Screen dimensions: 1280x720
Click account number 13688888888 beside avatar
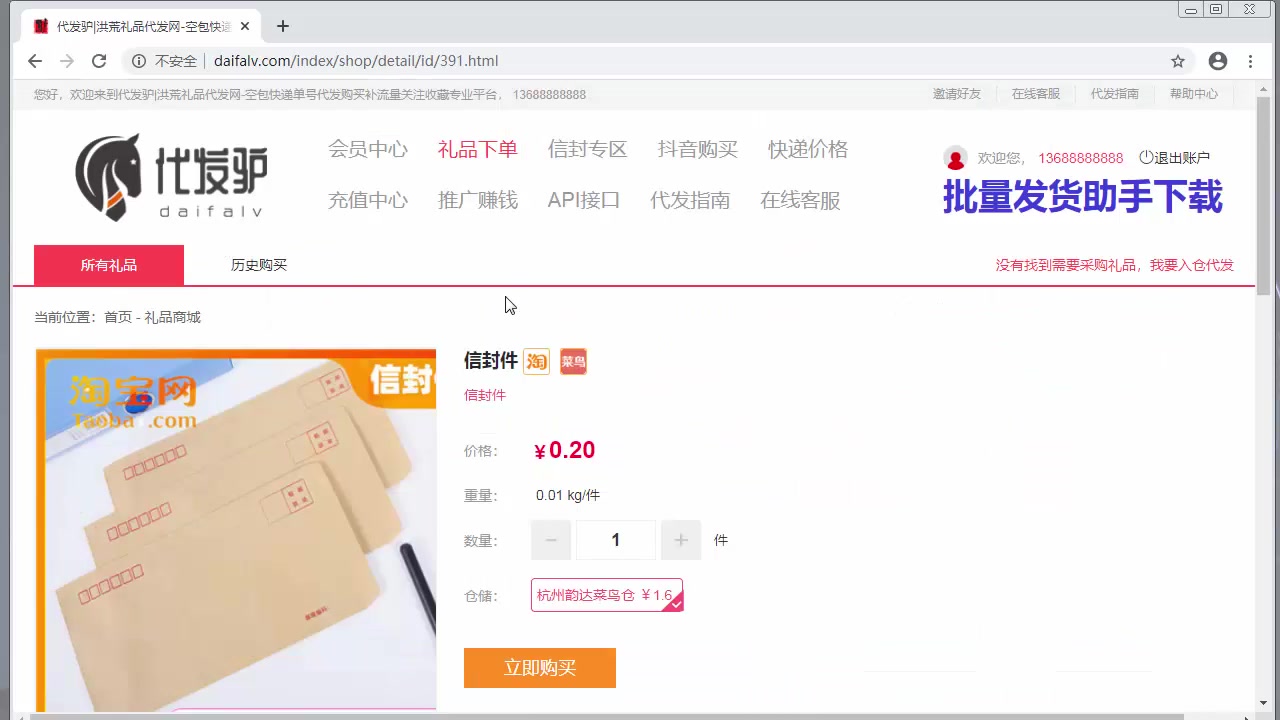click(x=1081, y=158)
